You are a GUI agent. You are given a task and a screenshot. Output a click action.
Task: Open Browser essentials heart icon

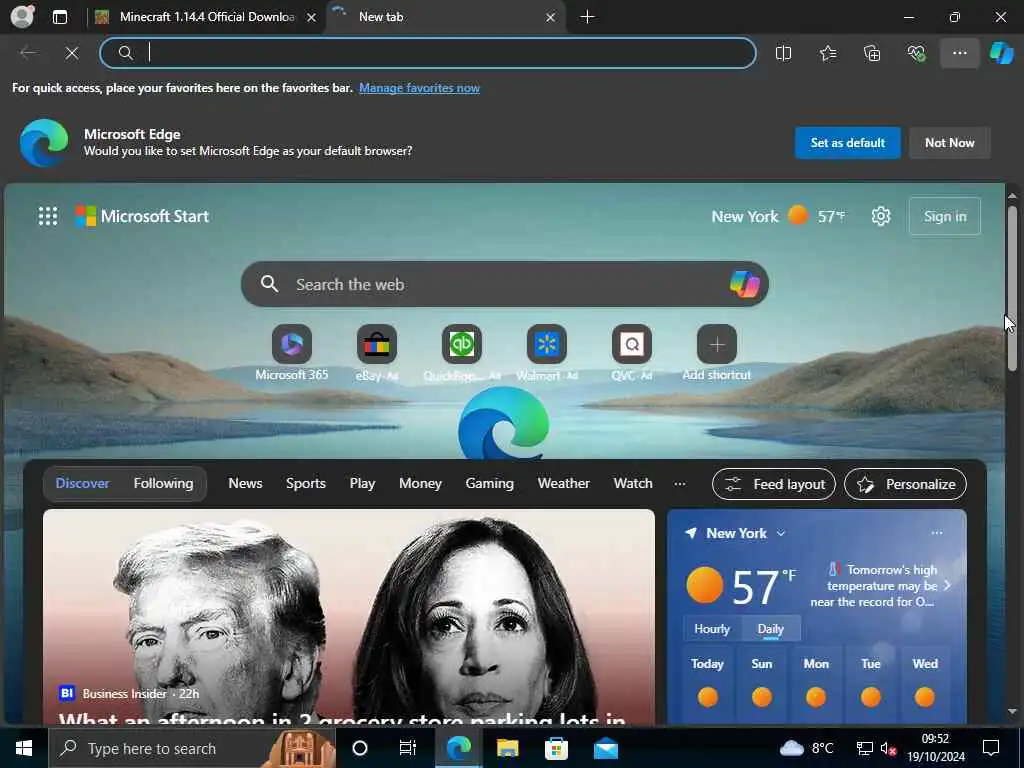click(x=916, y=53)
